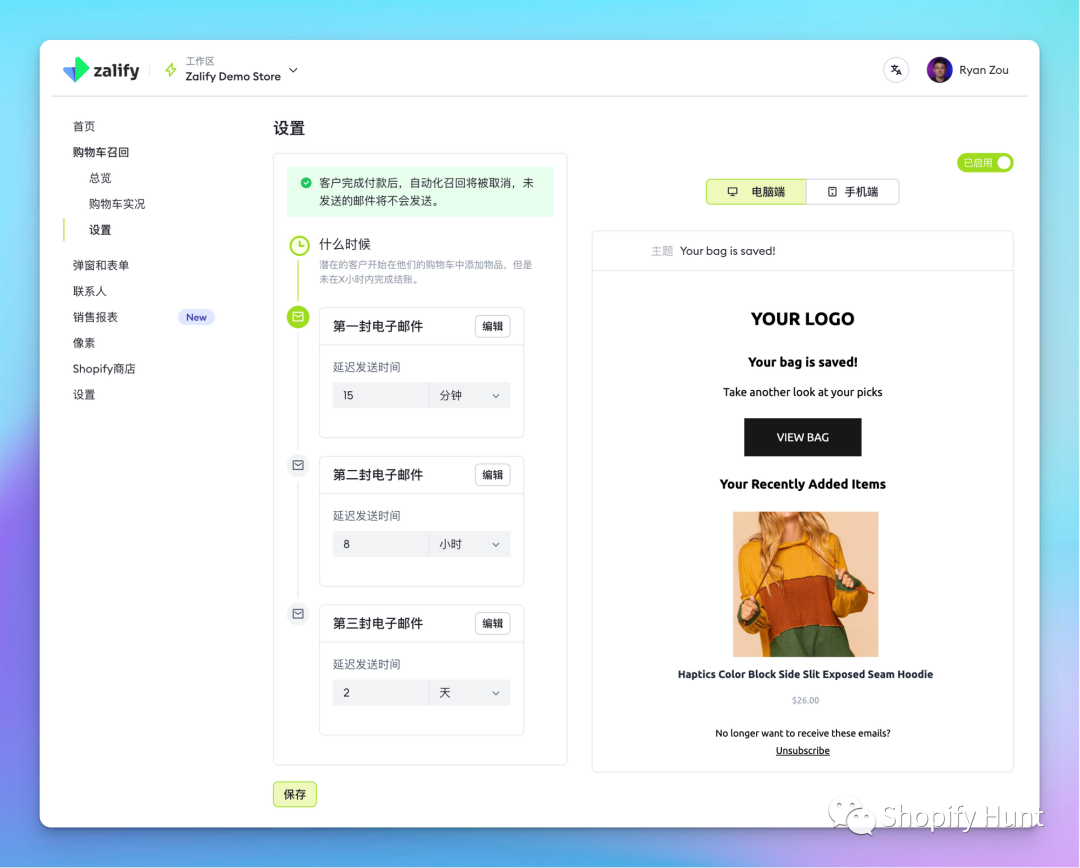
Task: Click the Unsubscribe link
Action: [802, 750]
